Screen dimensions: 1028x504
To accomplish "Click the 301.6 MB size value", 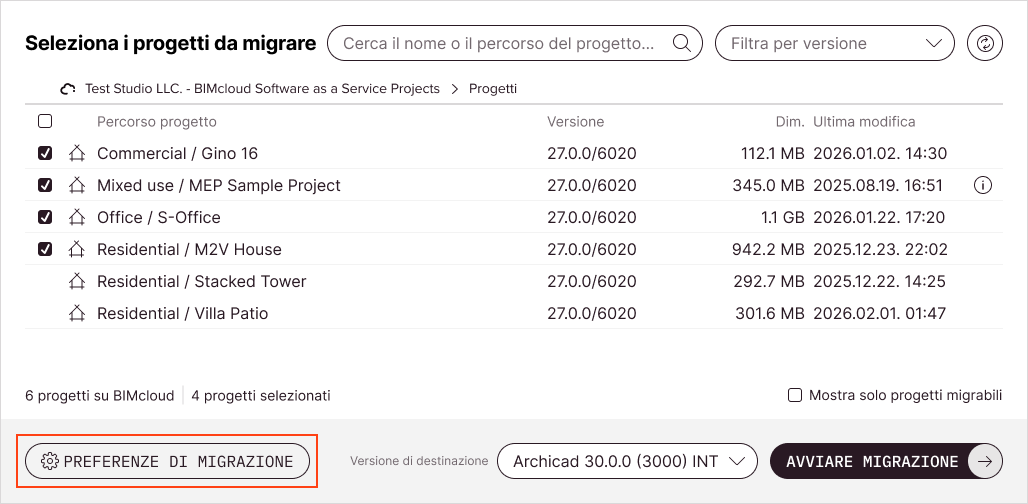I will coord(770,313).
